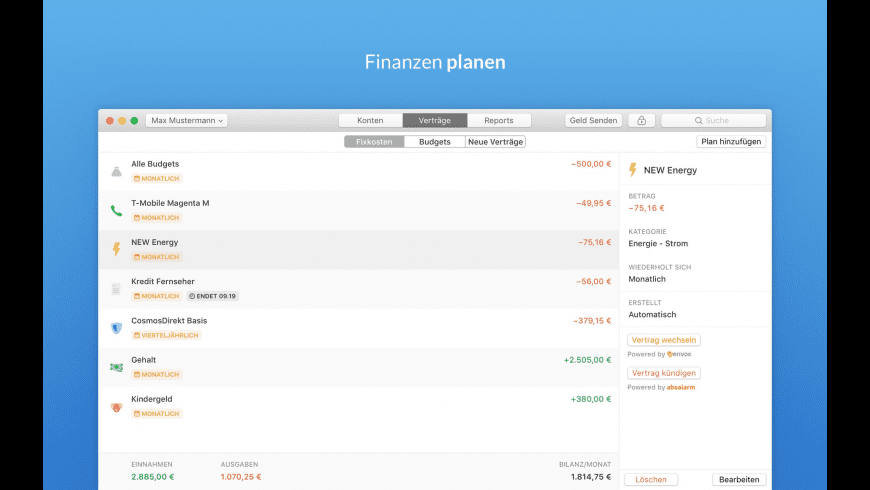Open the Neue Verträge segment
The height and width of the screenshot is (490, 870).
[x=495, y=142]
